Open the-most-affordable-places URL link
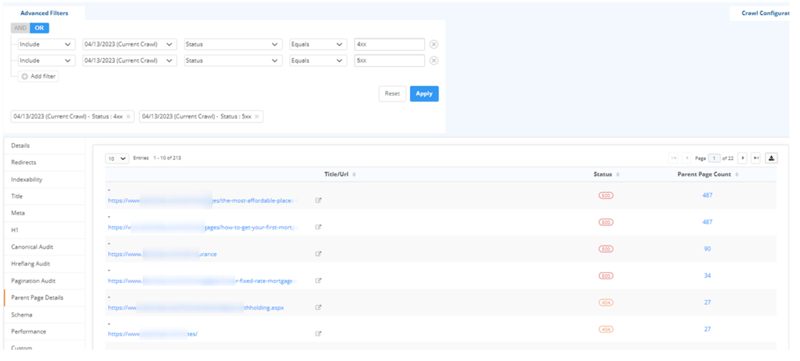Viewport: 800px width, 361px height. click(x=203, y=200)
